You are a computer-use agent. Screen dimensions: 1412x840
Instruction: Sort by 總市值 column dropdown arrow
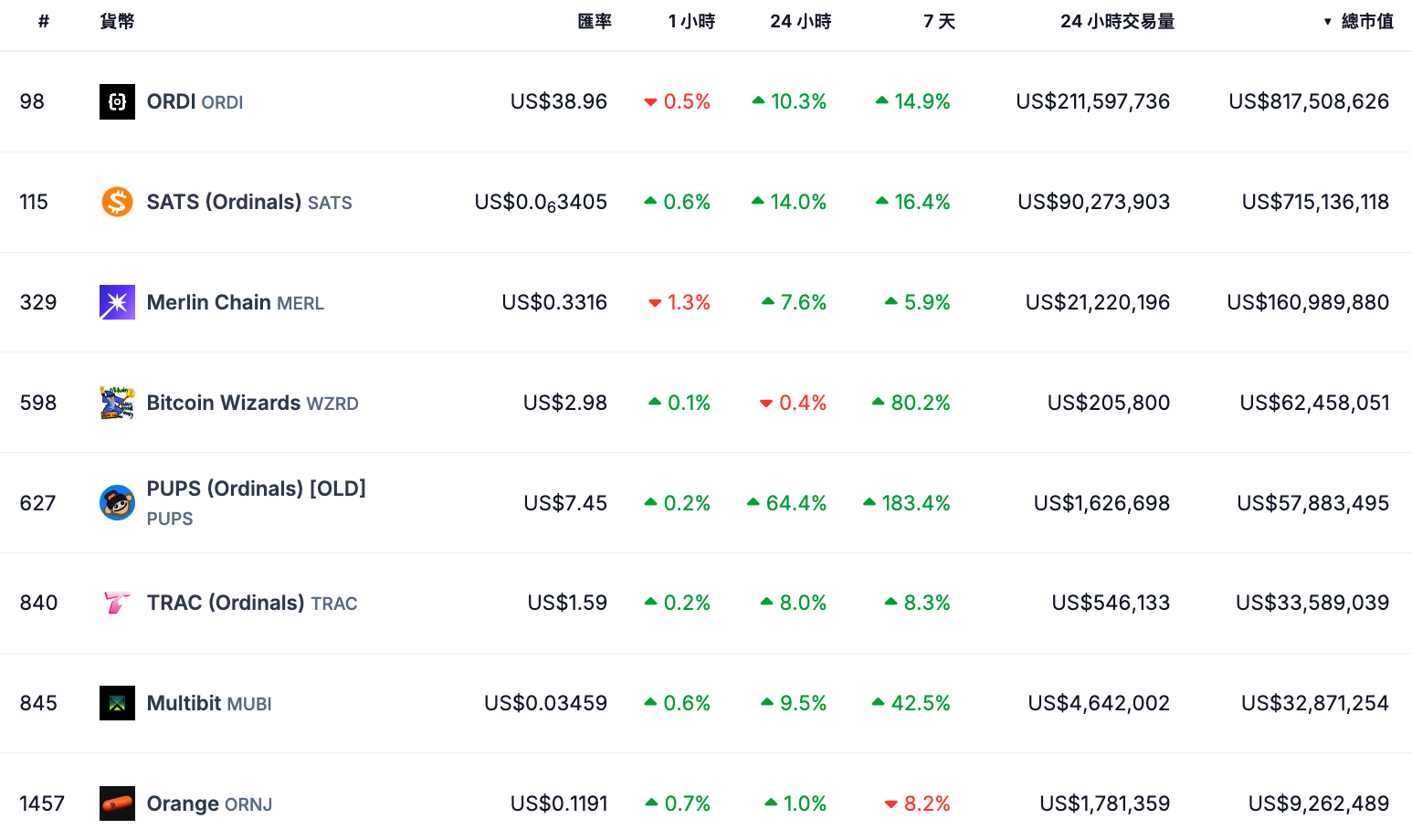click(1328, 22)
